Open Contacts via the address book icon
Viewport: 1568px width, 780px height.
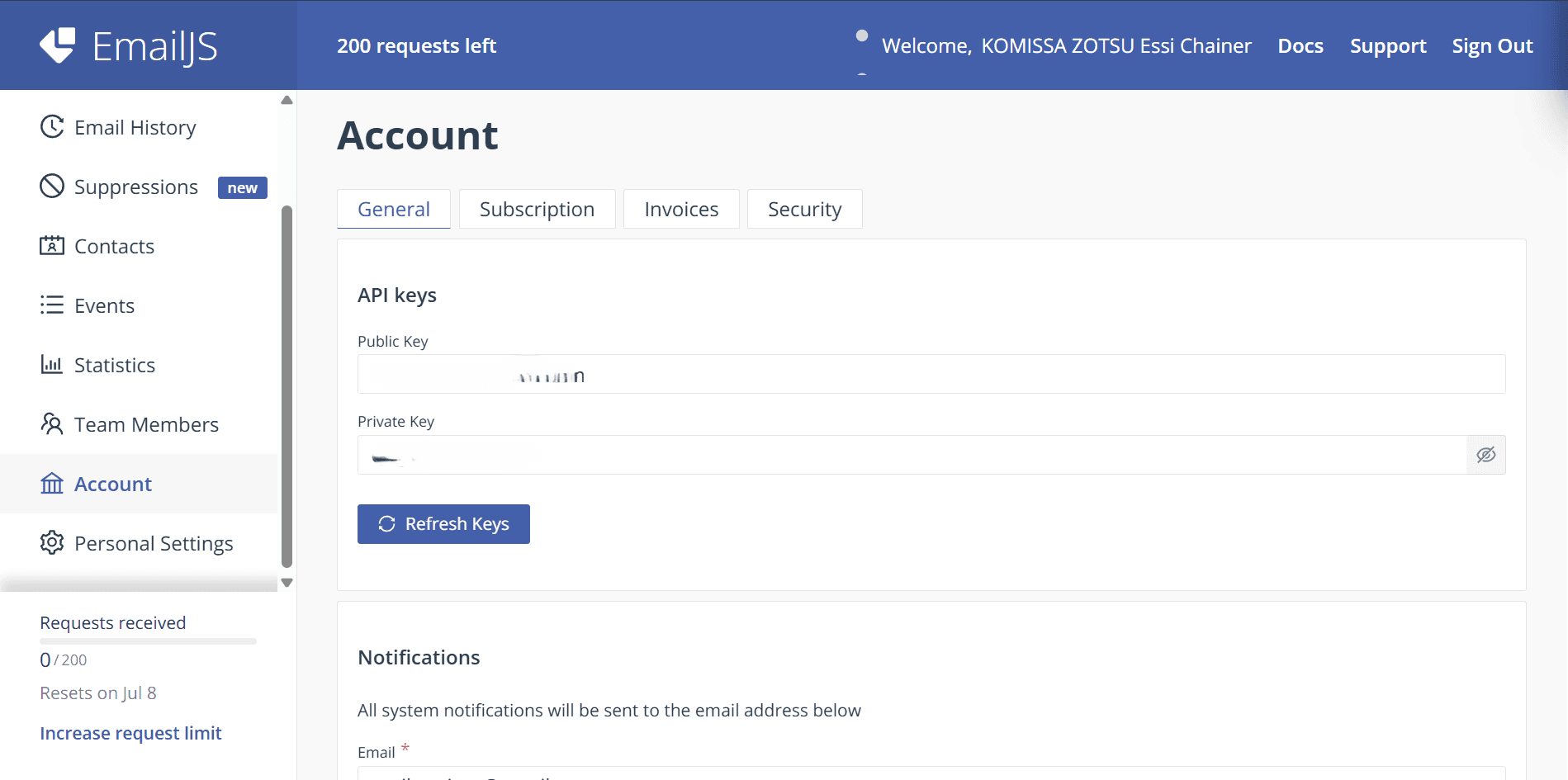click(x=51, y=245)
